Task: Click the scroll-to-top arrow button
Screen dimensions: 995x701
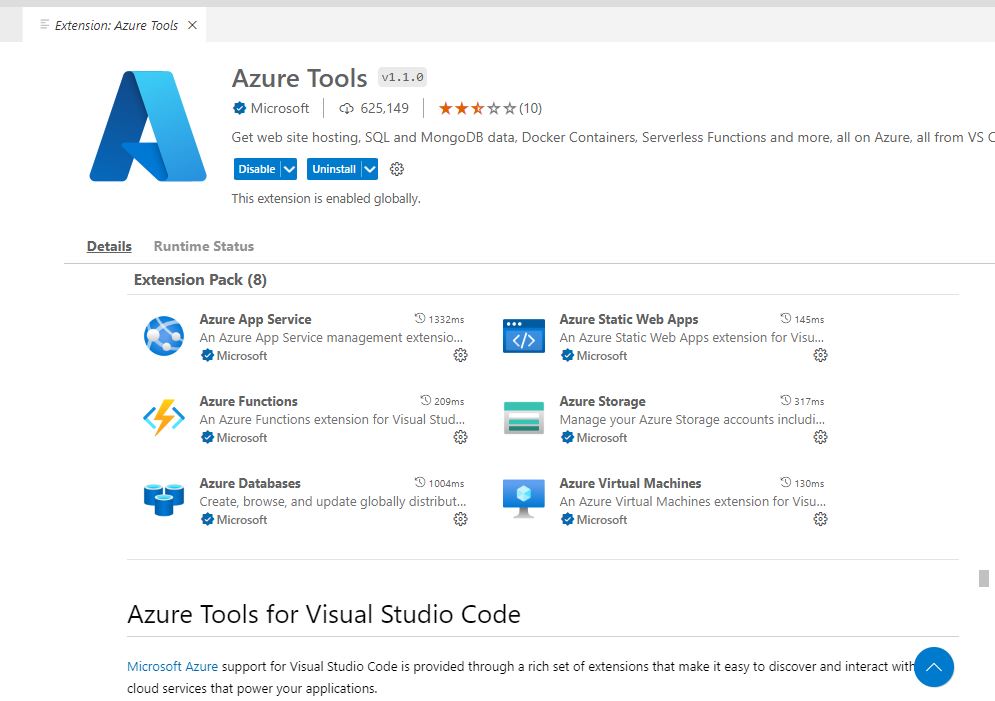Action: tap(934, 667)
